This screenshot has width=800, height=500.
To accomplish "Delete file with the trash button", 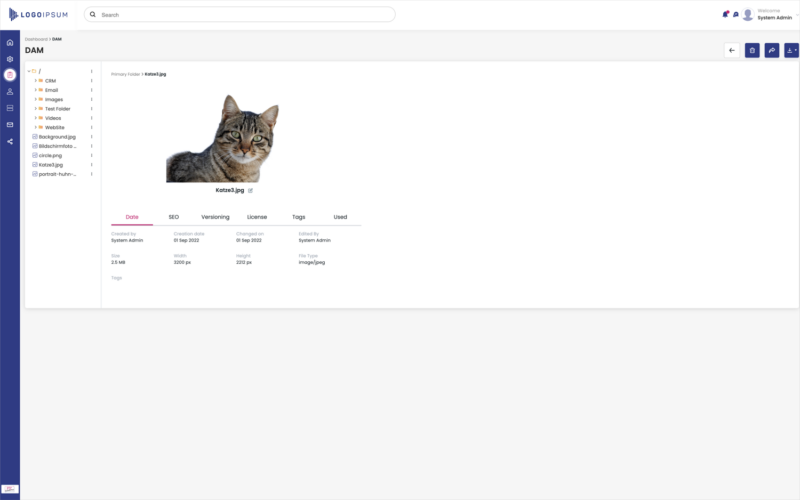I will tap(752, 50).
